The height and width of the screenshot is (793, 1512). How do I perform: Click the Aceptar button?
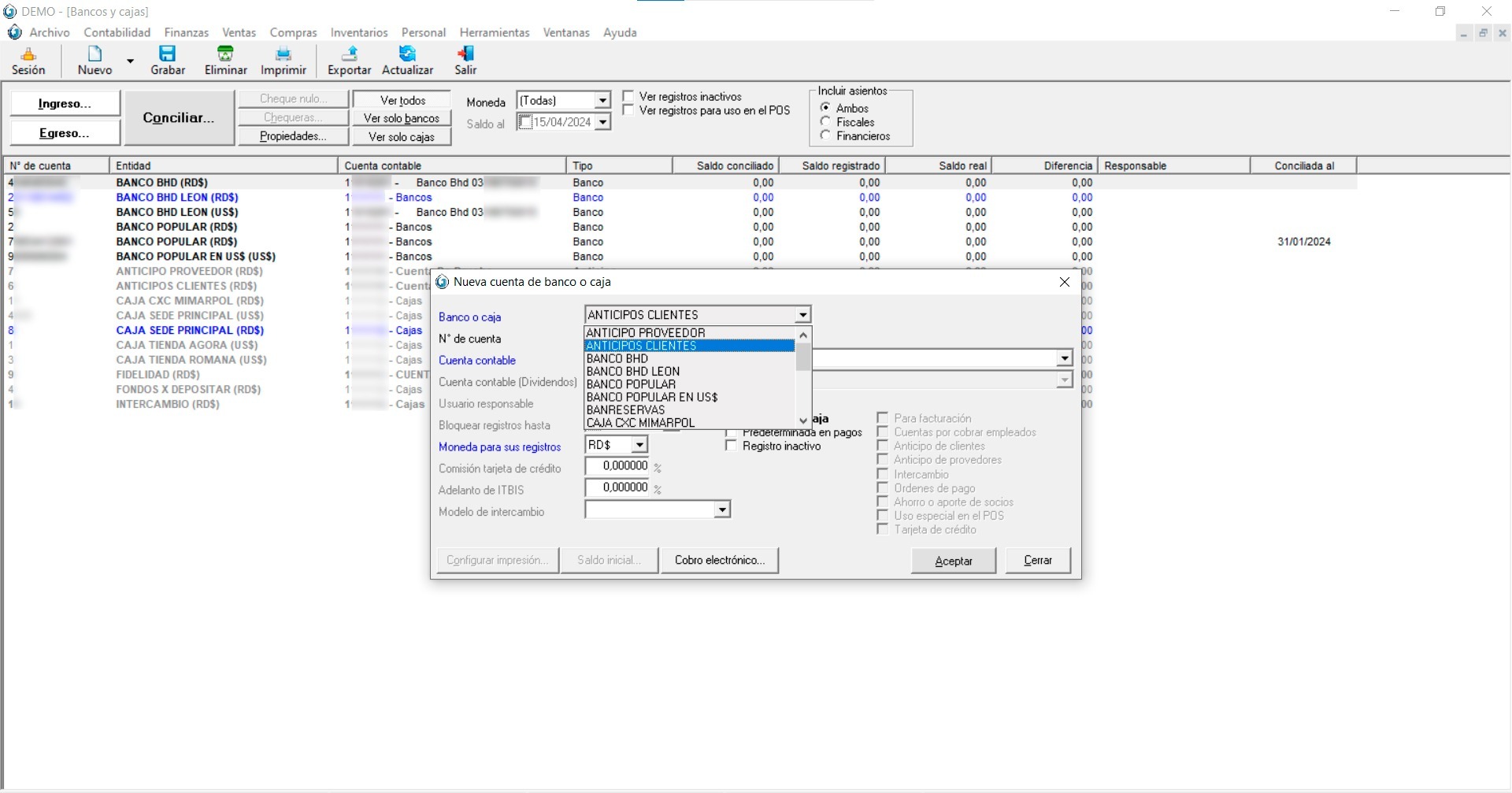[953, 561]
